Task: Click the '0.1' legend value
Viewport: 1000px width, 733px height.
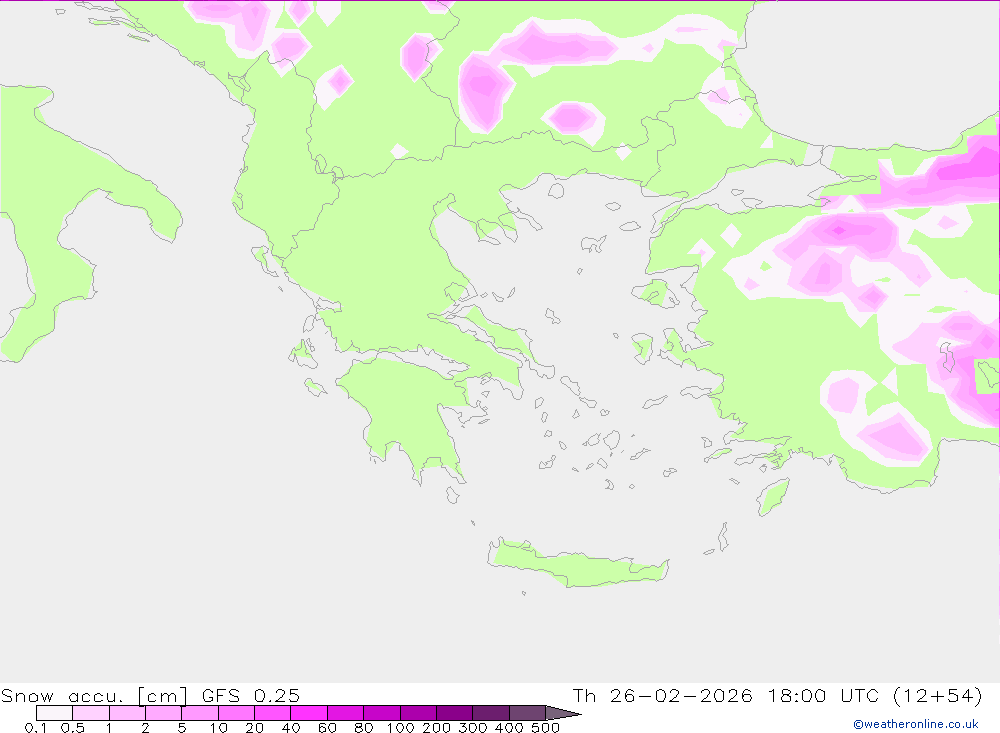Action: pyautogui.click(x=35, y=727)
